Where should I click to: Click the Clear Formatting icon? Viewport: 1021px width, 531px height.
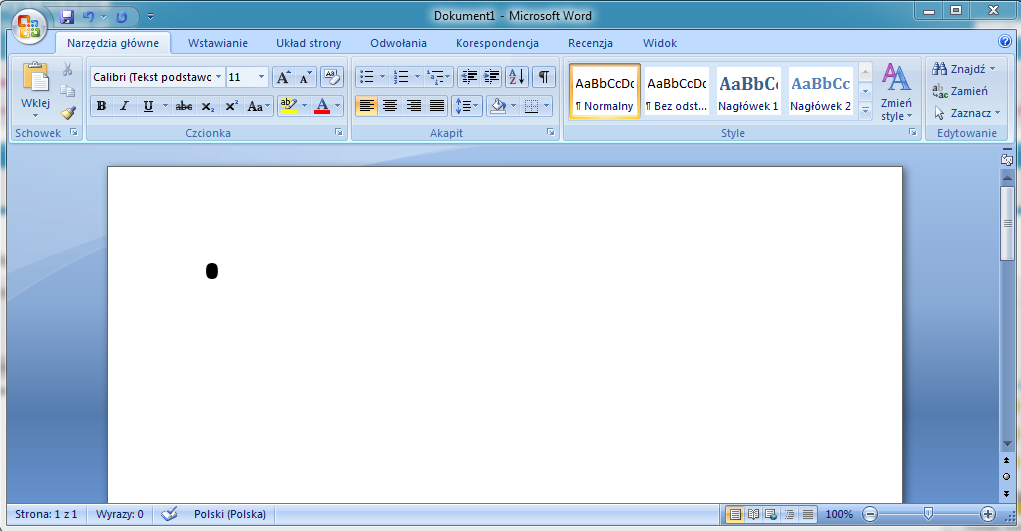click(331, 77)
